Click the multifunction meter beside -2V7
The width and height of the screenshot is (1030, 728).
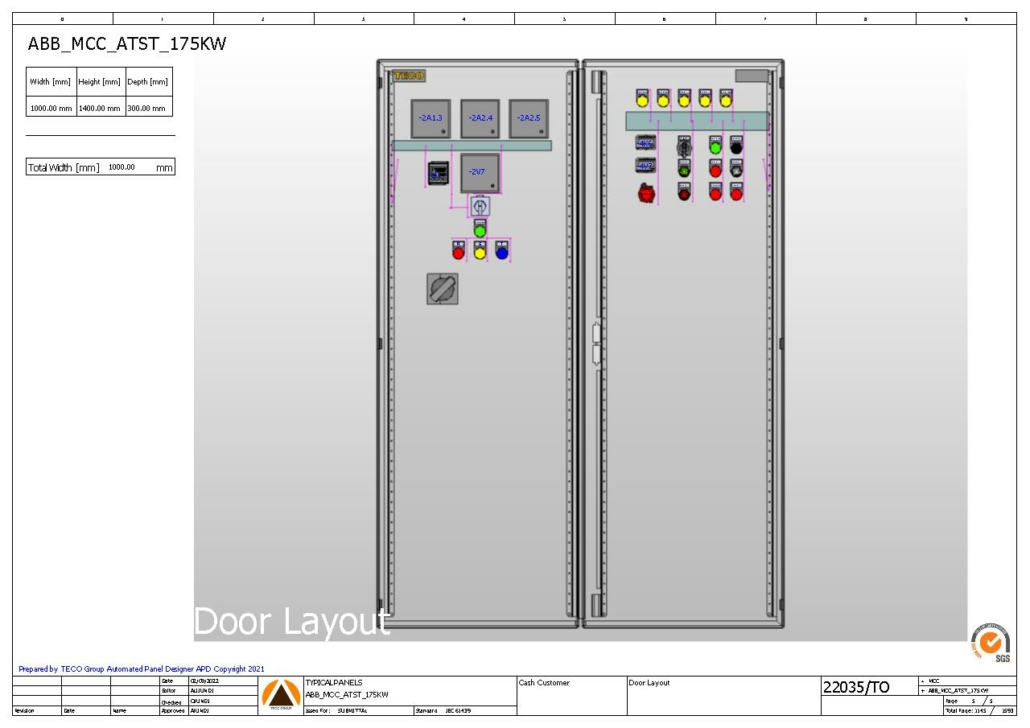tap(438, 172)
